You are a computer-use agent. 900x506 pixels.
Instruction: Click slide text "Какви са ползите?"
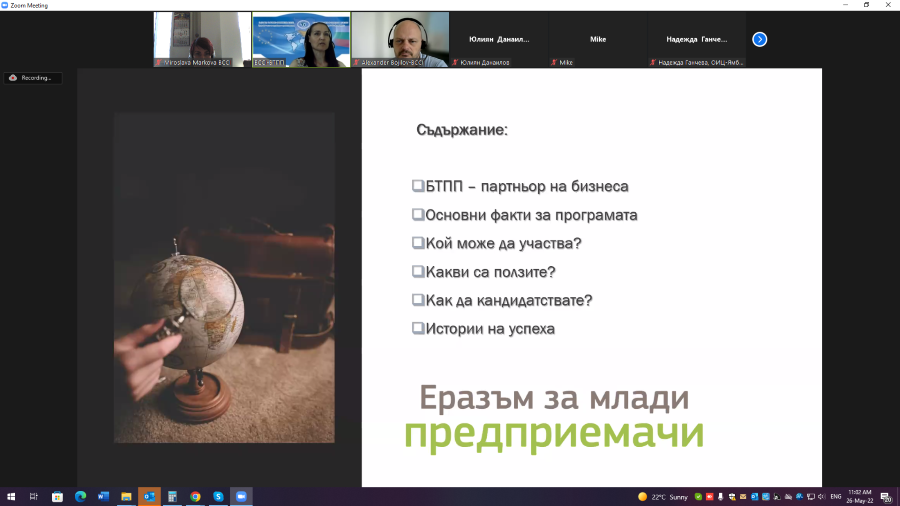(491, 272)
